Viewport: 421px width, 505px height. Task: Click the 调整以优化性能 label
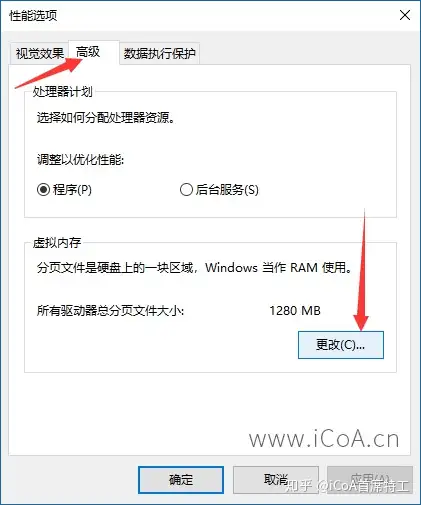tap(80, 160)
